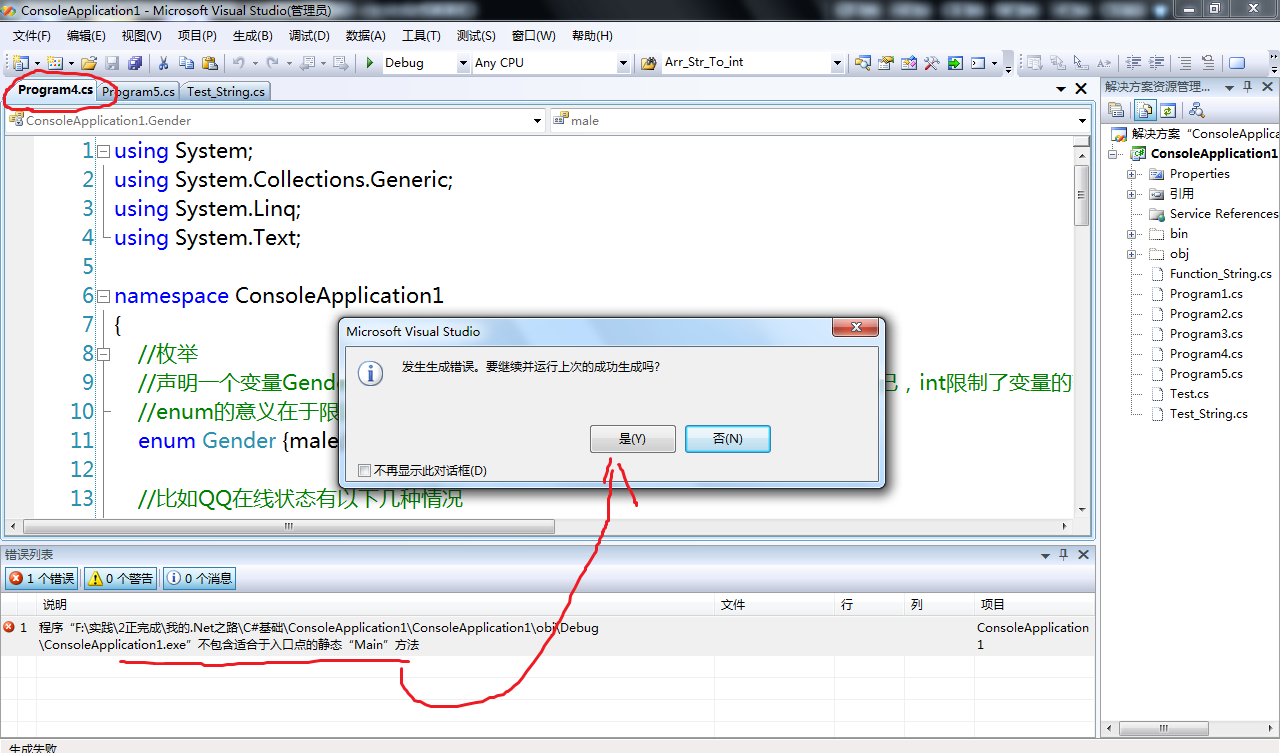Collapse the namespace block at line 6
1280x753 pixels.
pos(103,296)
